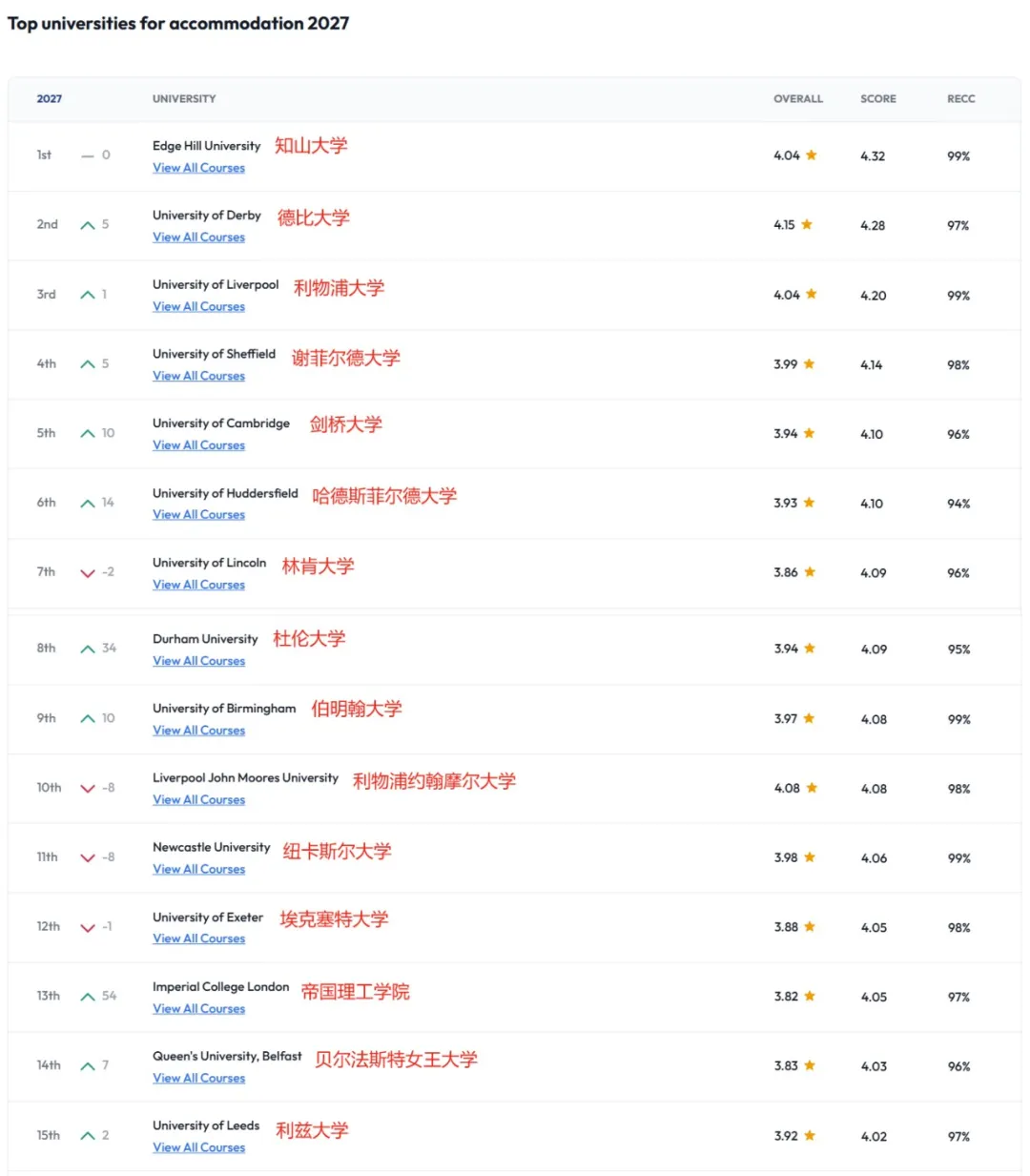Click the UNIVERSITY column header
This screenshot has width=1030, height=1176.
tap(184, 99)
